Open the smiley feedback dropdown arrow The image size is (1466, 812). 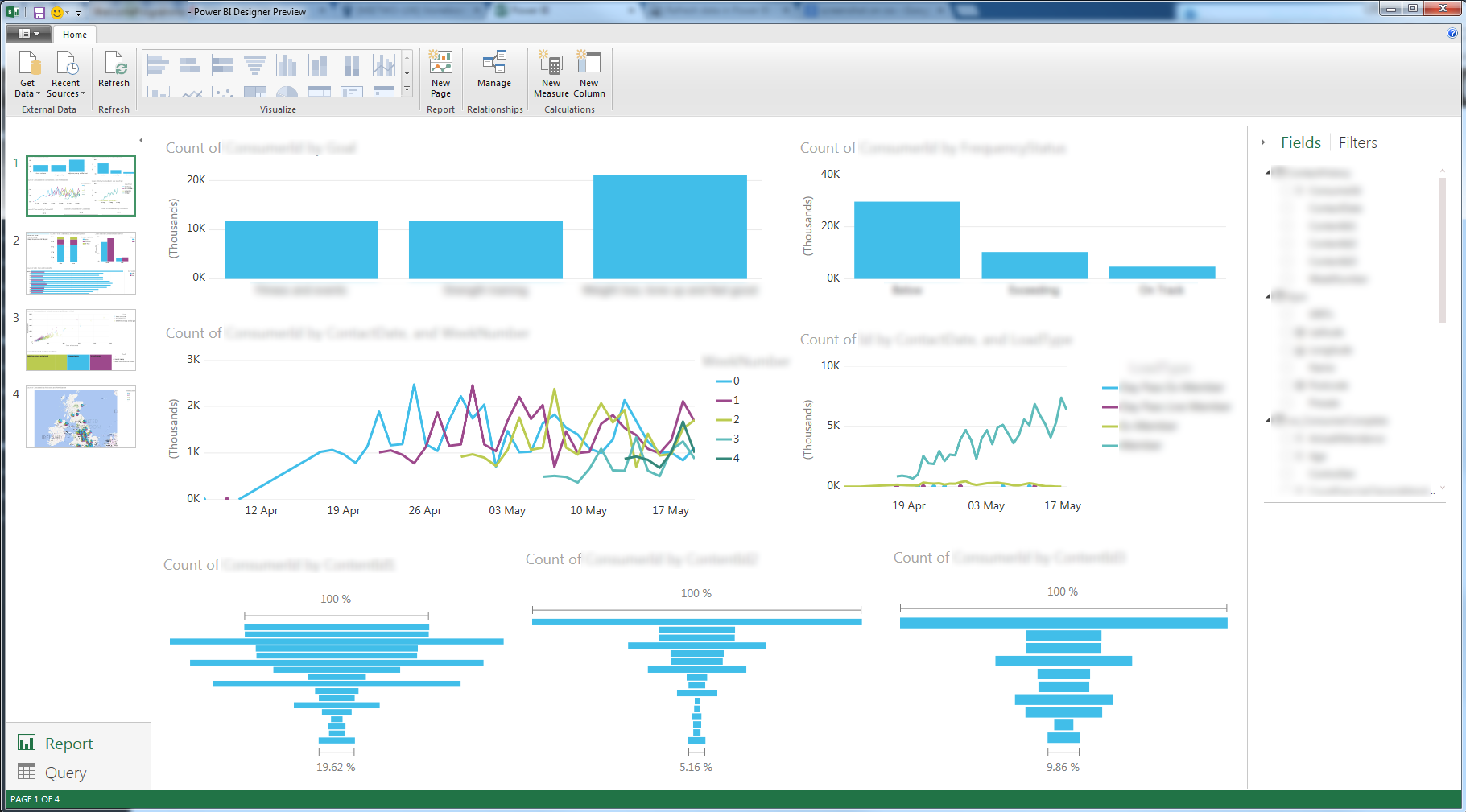pos(67,12)
